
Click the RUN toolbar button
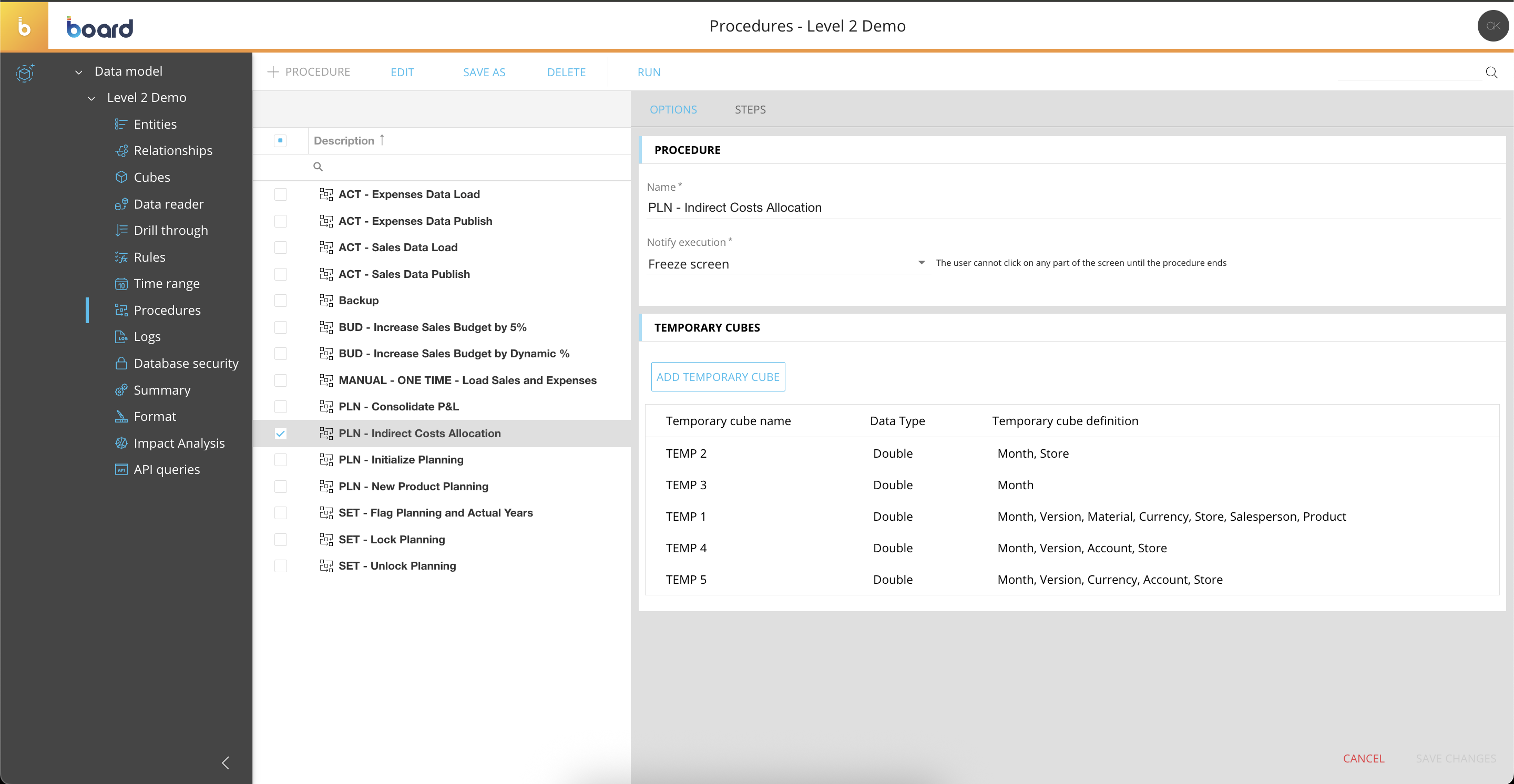(649, 72)
